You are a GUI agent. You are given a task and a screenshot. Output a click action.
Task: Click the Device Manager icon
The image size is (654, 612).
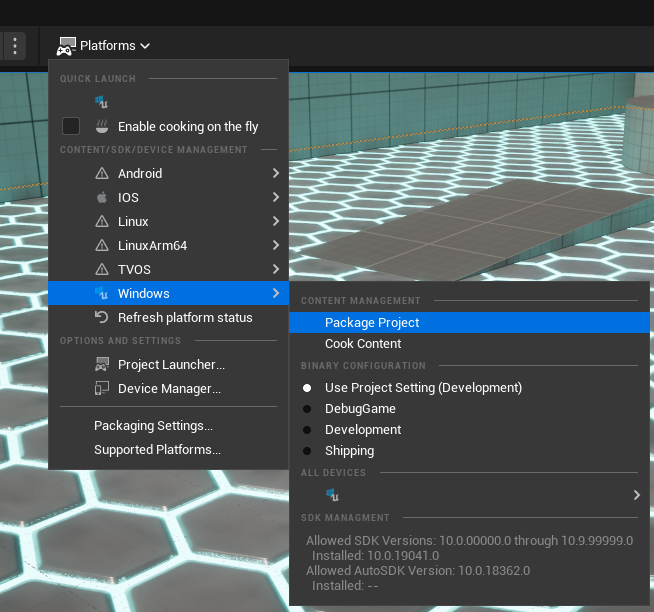click(102, 388)
